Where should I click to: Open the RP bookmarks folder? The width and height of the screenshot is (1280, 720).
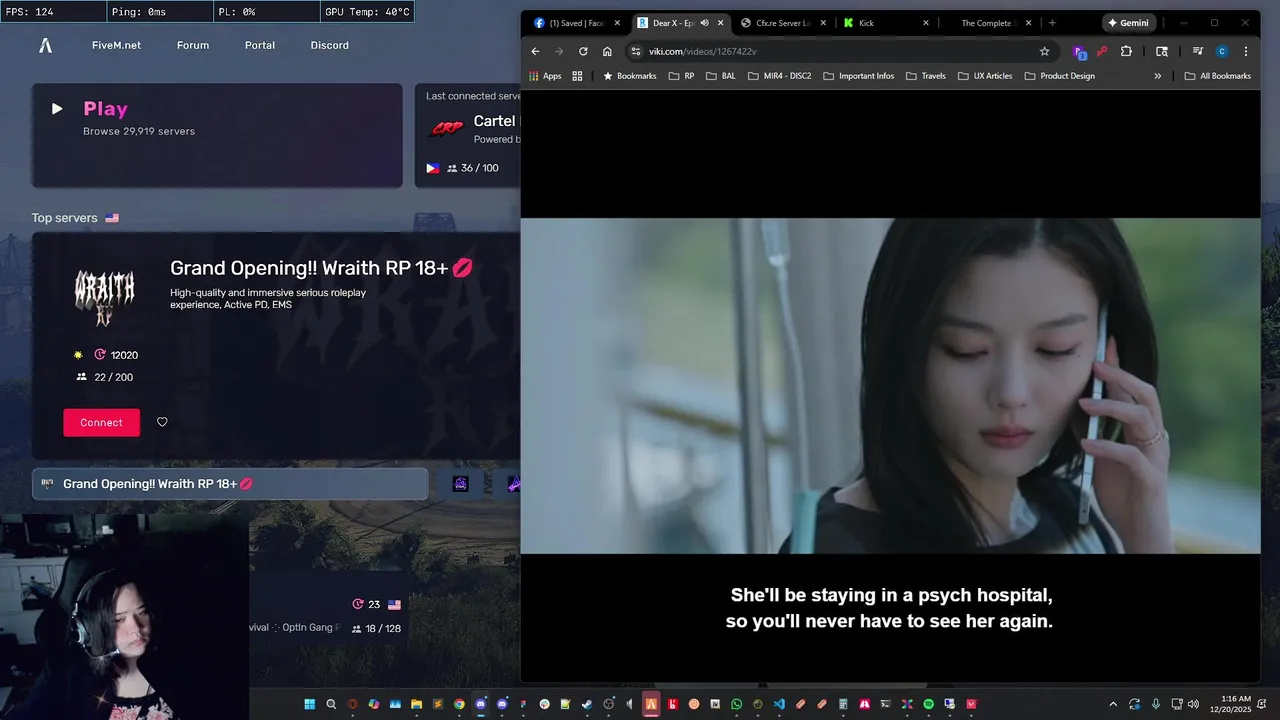(x=681, y=76)
